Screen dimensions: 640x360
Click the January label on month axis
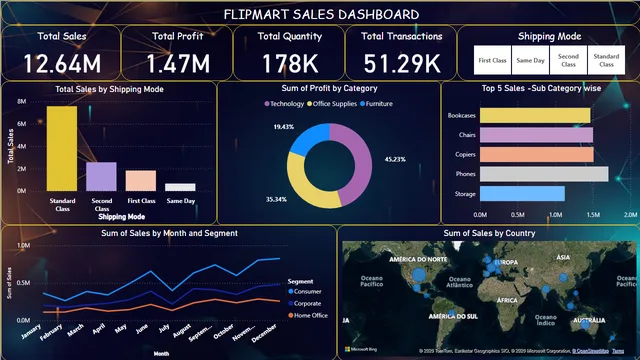(x=31, y=332)
